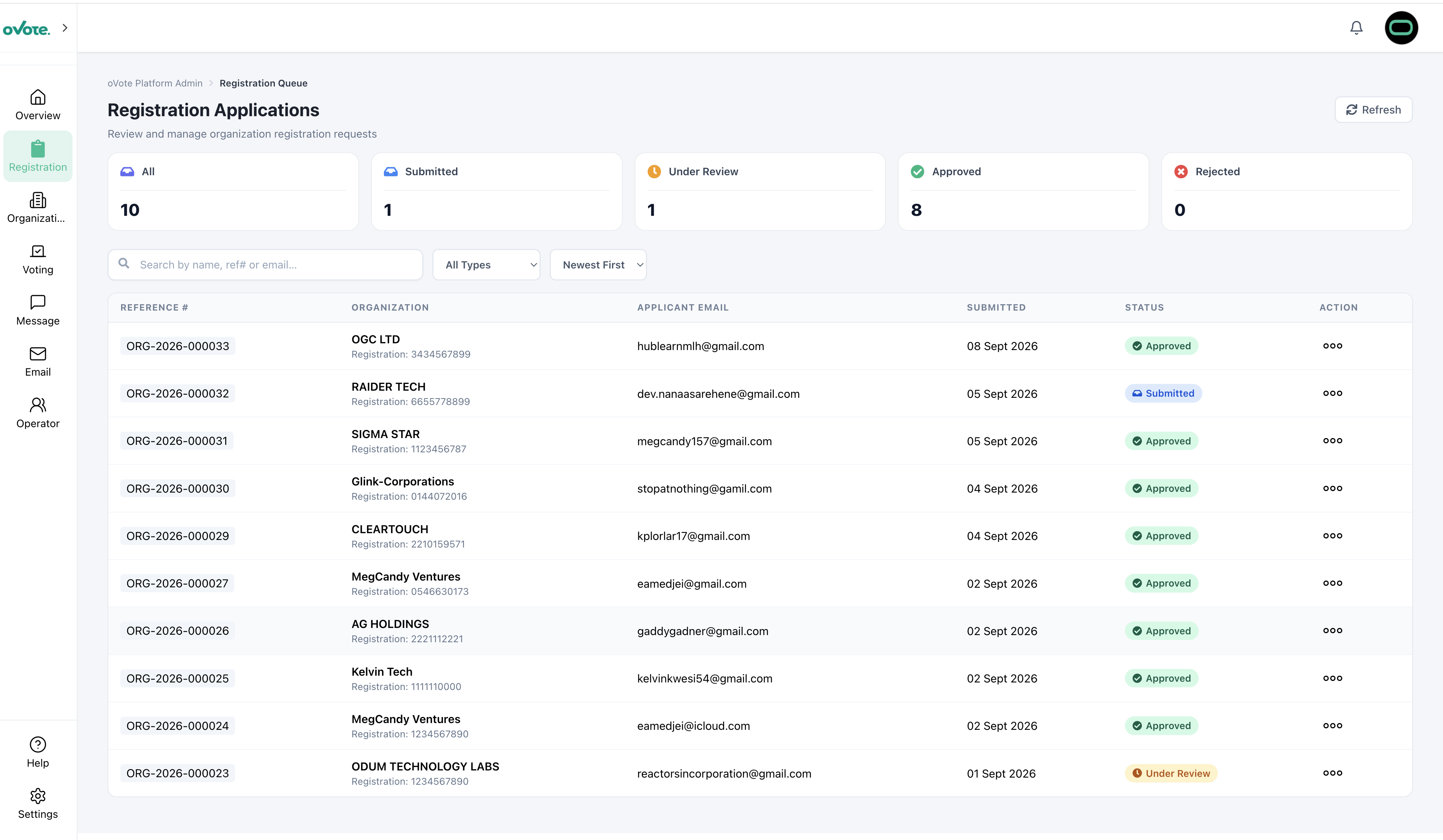The height and width of the screenshot is (840, 1443).
Task: Filter by the All applications card
Action: (233, 191)
